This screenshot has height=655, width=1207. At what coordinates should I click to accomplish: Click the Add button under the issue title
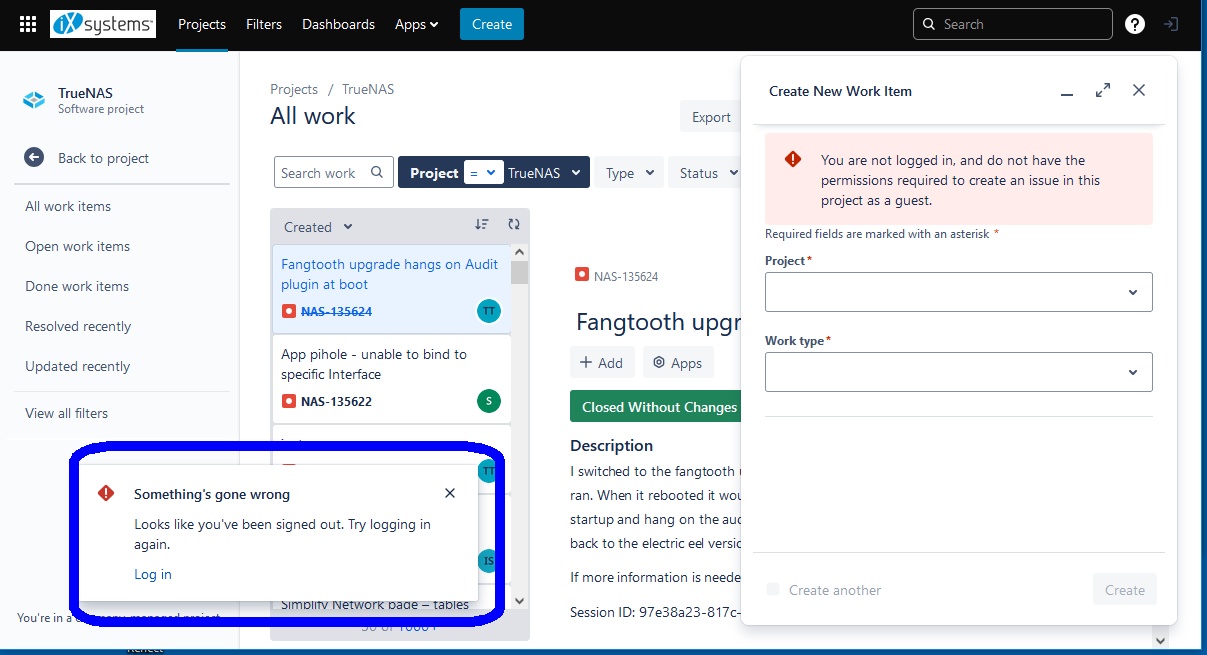pyautogui.click(x=602, y=363)
